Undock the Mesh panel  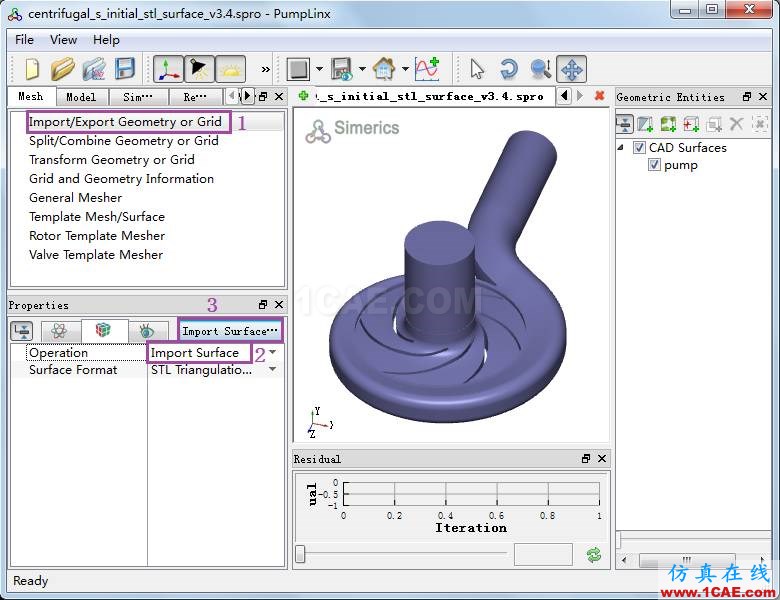(x=264, y=97)
